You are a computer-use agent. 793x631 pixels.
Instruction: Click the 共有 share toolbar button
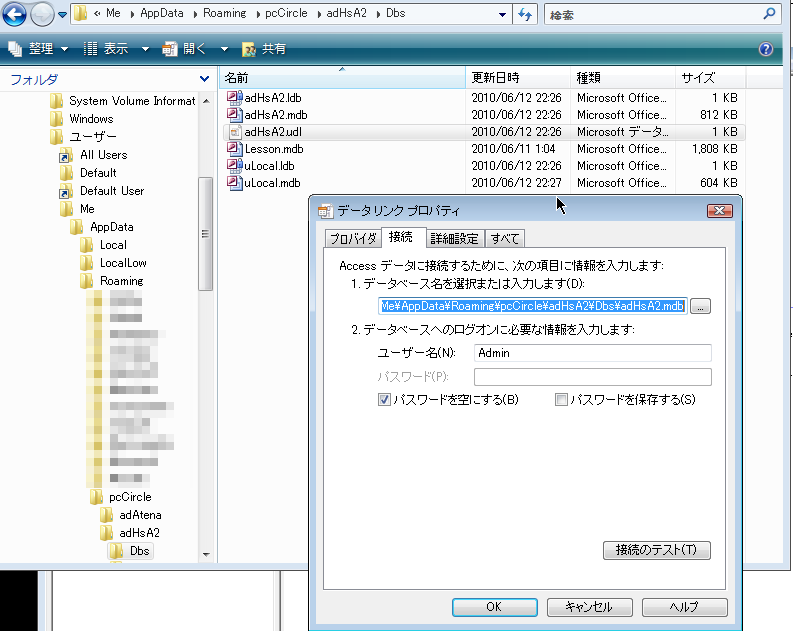(265, 49)
